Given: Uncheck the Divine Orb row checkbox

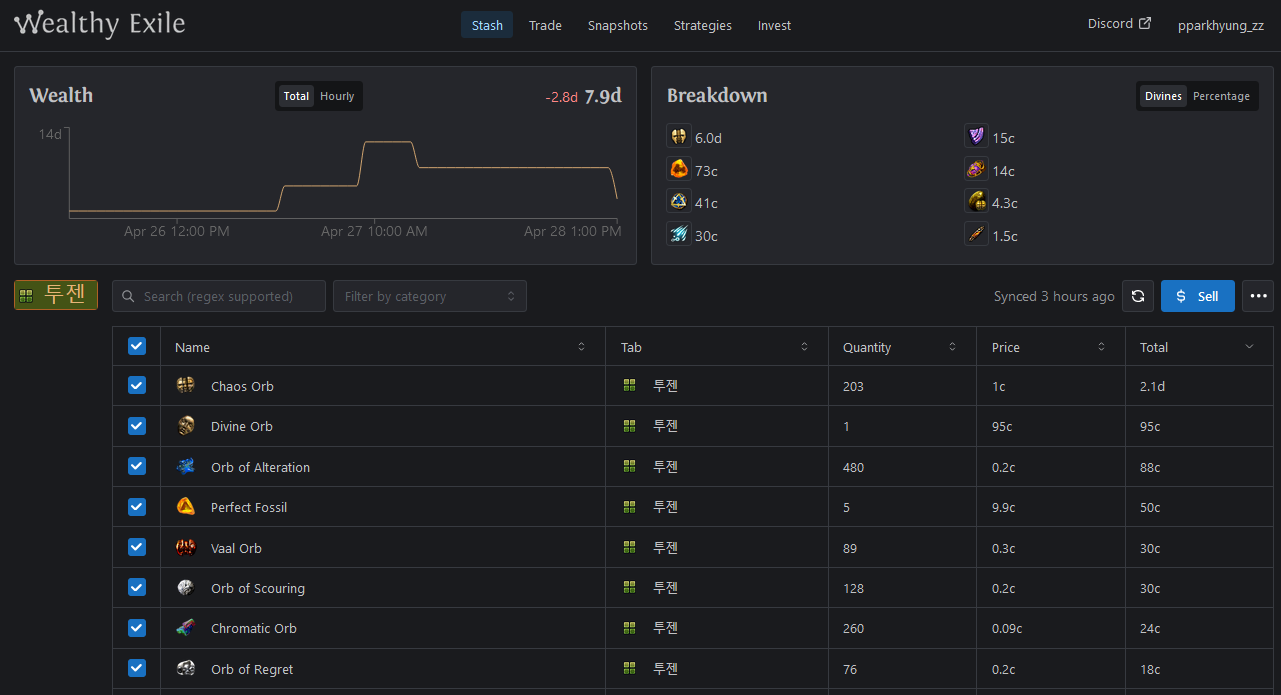Looking at the screenshot, I should coord(137,426).
